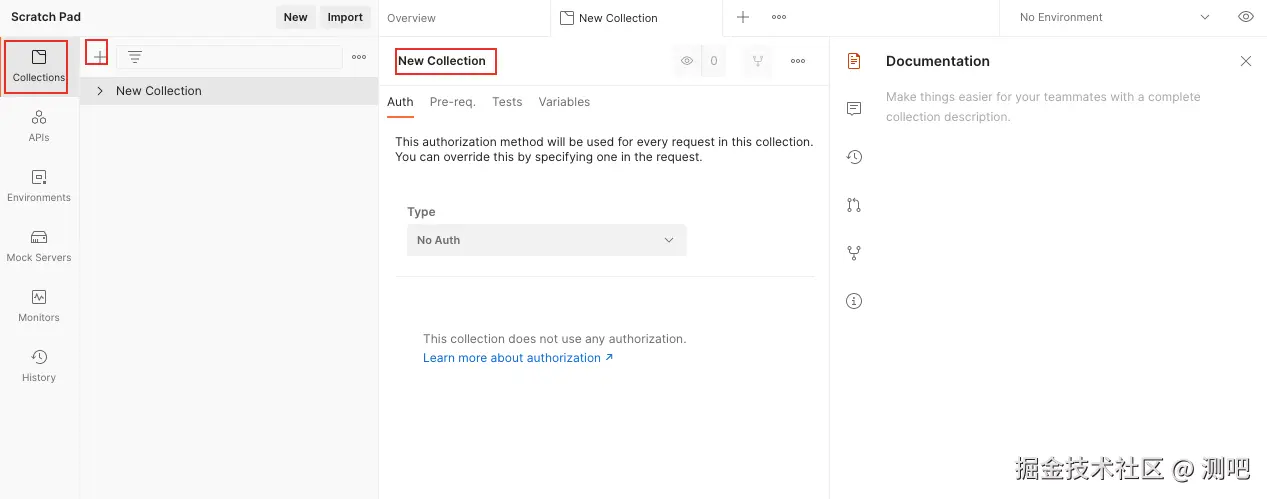Open Monitors sidebar section
This screenshot has height=499, width=1267.
(x=38, y=306)
